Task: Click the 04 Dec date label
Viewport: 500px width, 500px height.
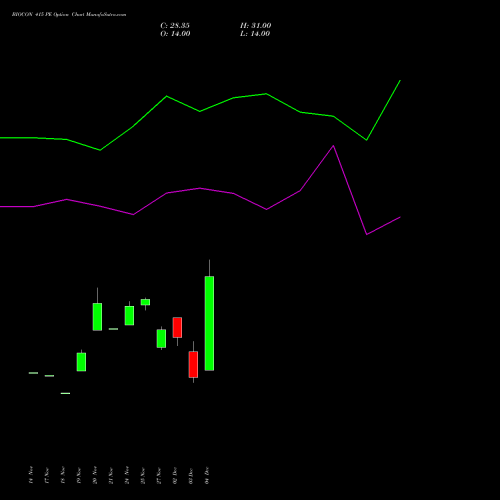Action: 207,475
